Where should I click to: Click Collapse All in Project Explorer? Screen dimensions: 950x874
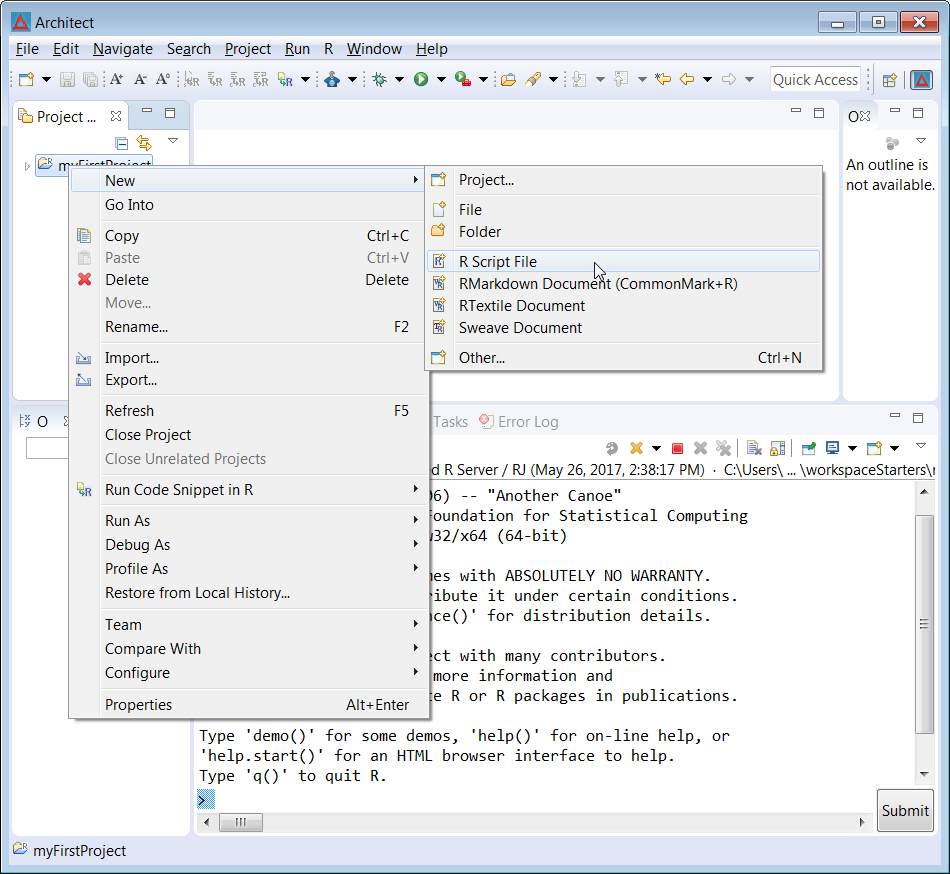(122, 143)
